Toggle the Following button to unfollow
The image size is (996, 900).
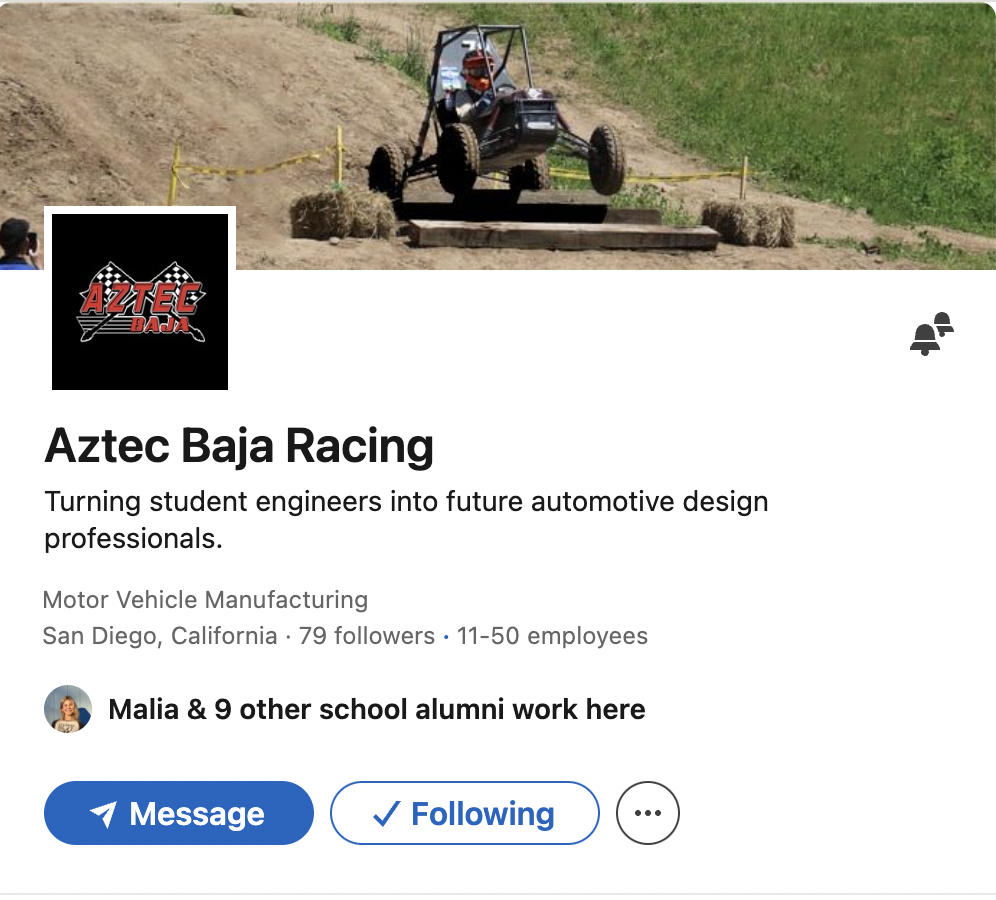click(465, 813)
